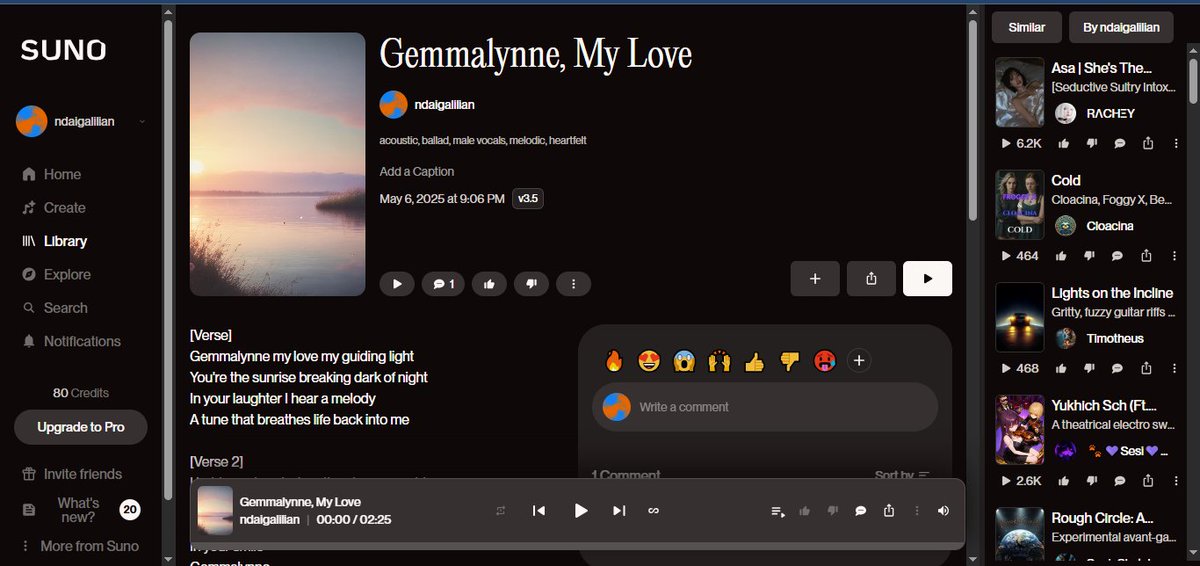Screen dimensions: 1200x566
Task: Open more emoji reactions with plus
Action: pyautogui.click(x=858, y=361)
